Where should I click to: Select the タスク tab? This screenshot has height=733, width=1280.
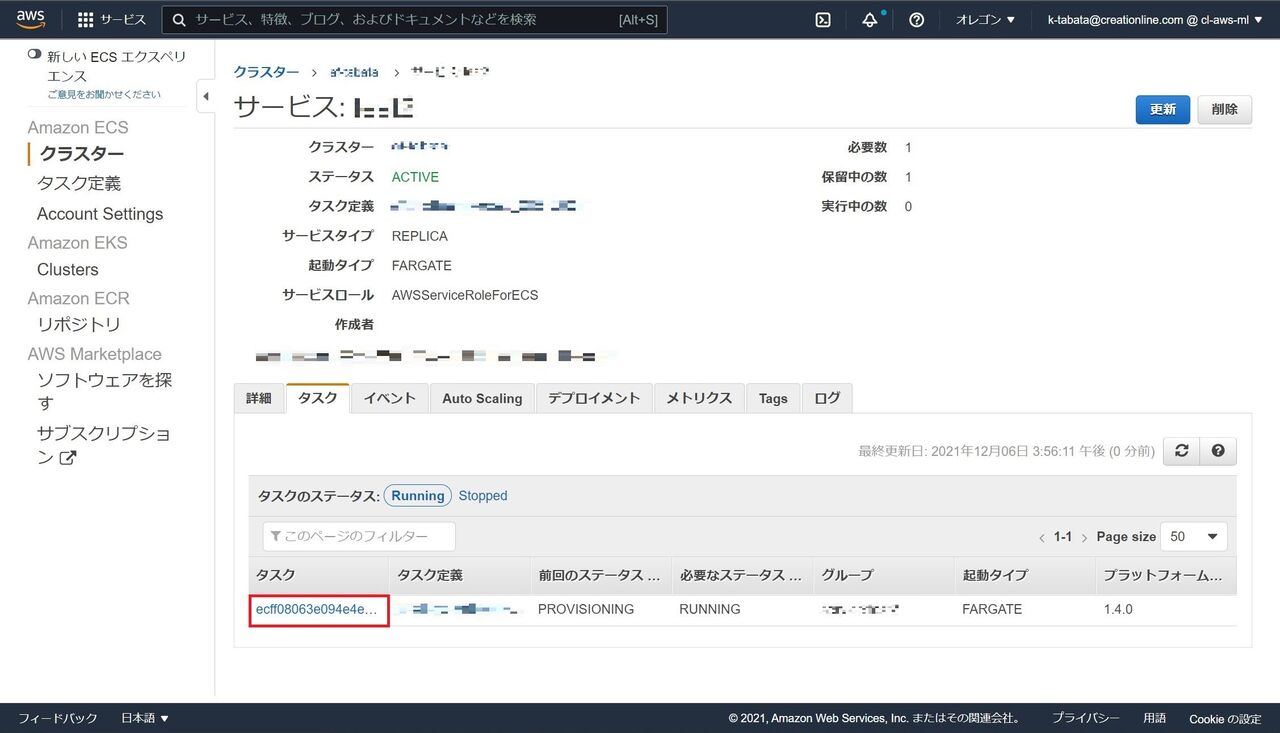(x=318, y=398)
